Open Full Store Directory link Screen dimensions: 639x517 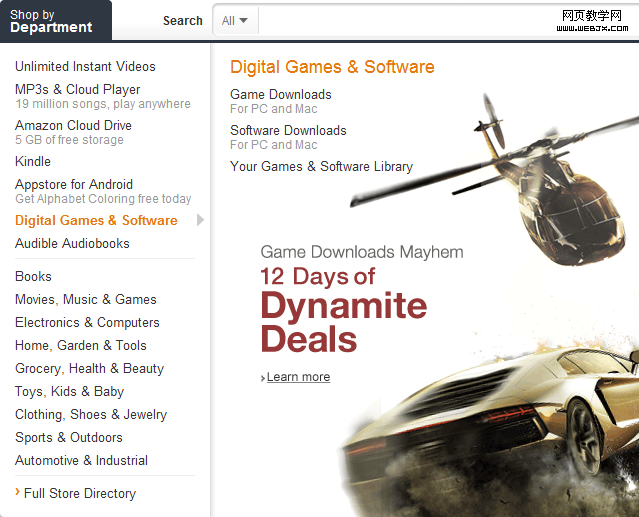[x=79, y=493]
